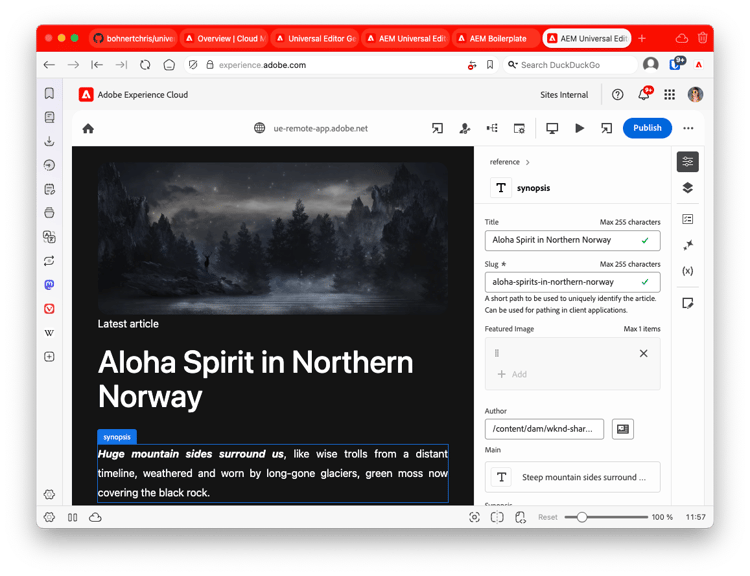Viewport: 750px width, 576px height.
Task: Switch to the AEM Boilerplate tab
Action: [496, 38]
